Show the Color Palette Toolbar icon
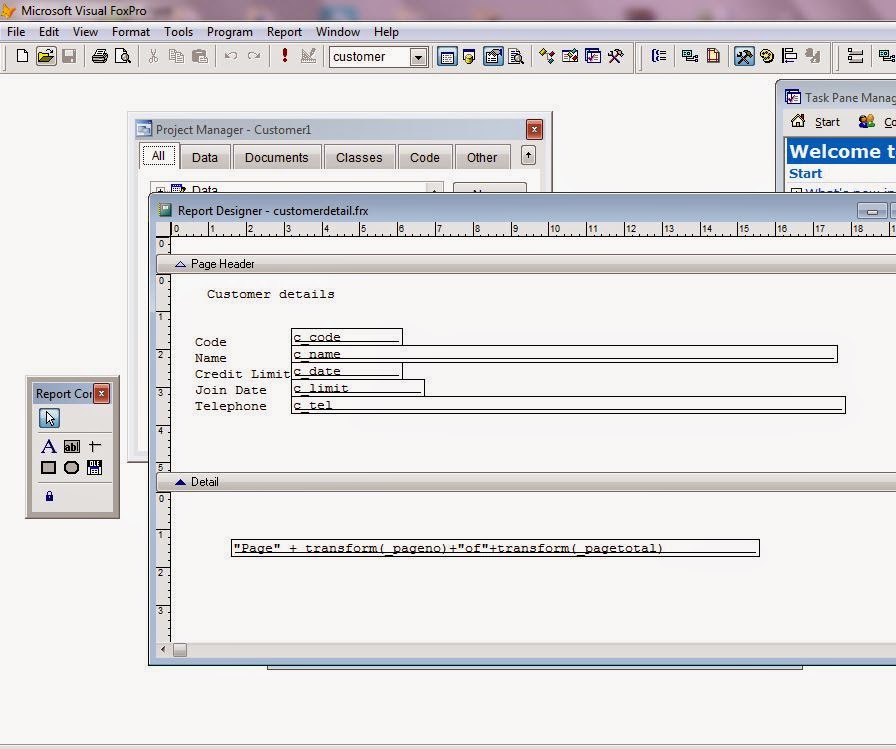The image size is (896, 749). point(767,56)
